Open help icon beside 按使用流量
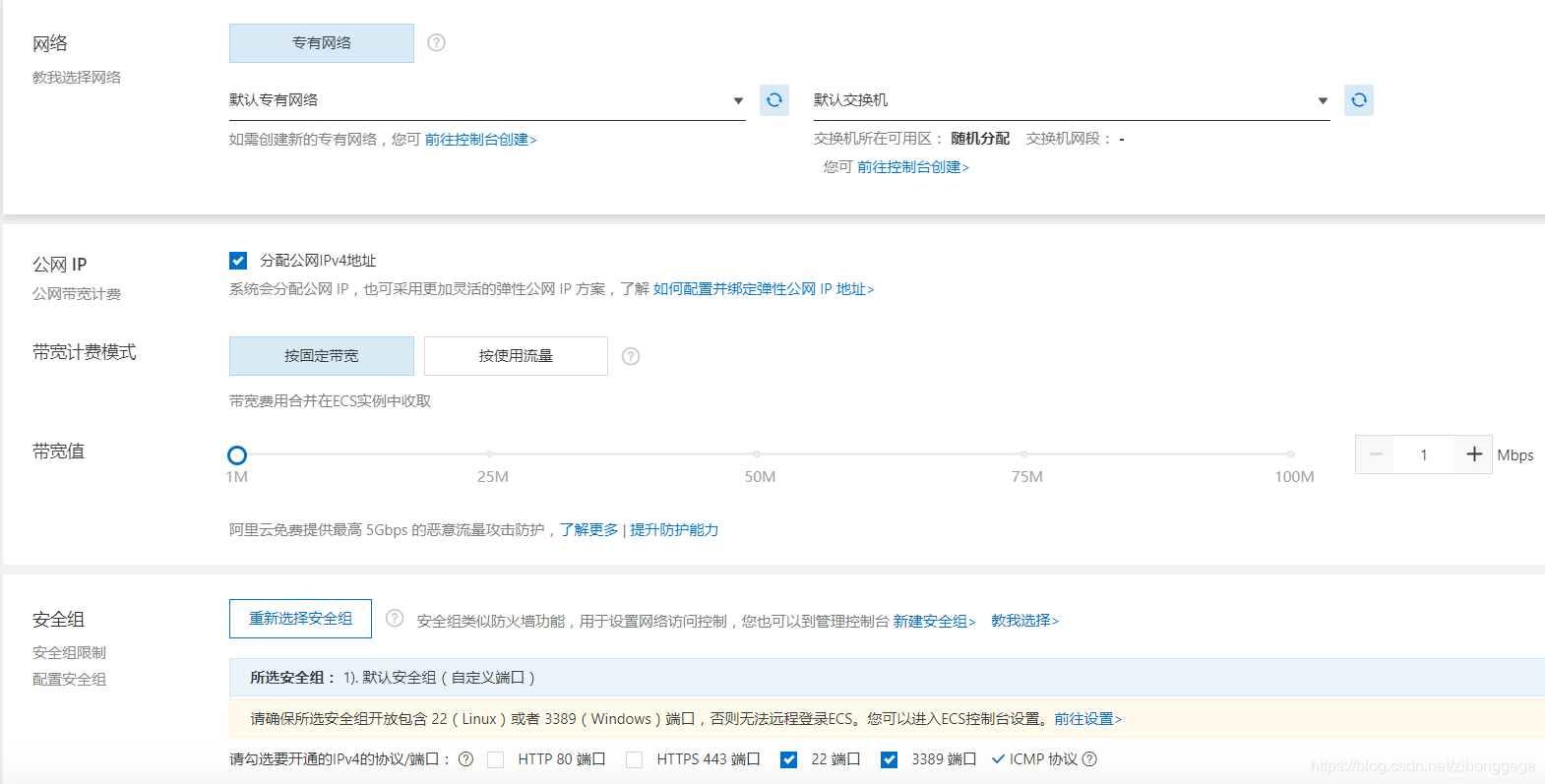Viewport: 1545px width, 784px height. (x=631, y=356)
